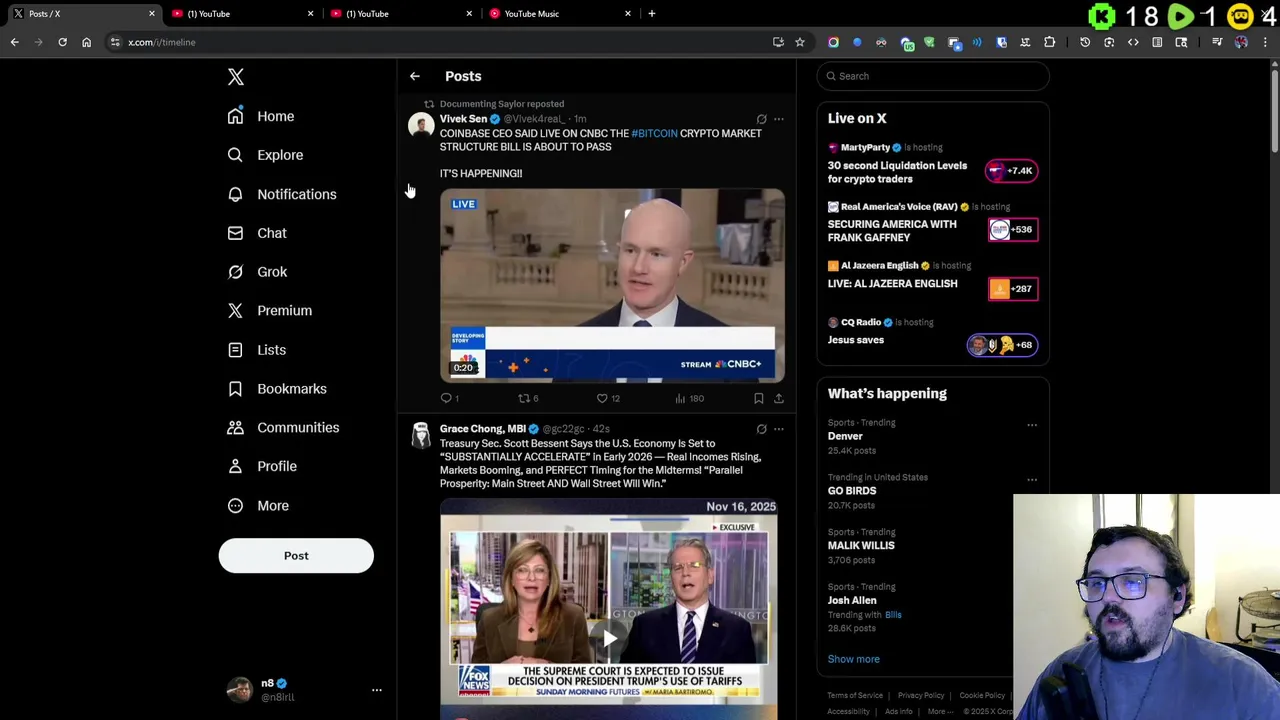Open Communities in the sidebar

click(283, 428)
